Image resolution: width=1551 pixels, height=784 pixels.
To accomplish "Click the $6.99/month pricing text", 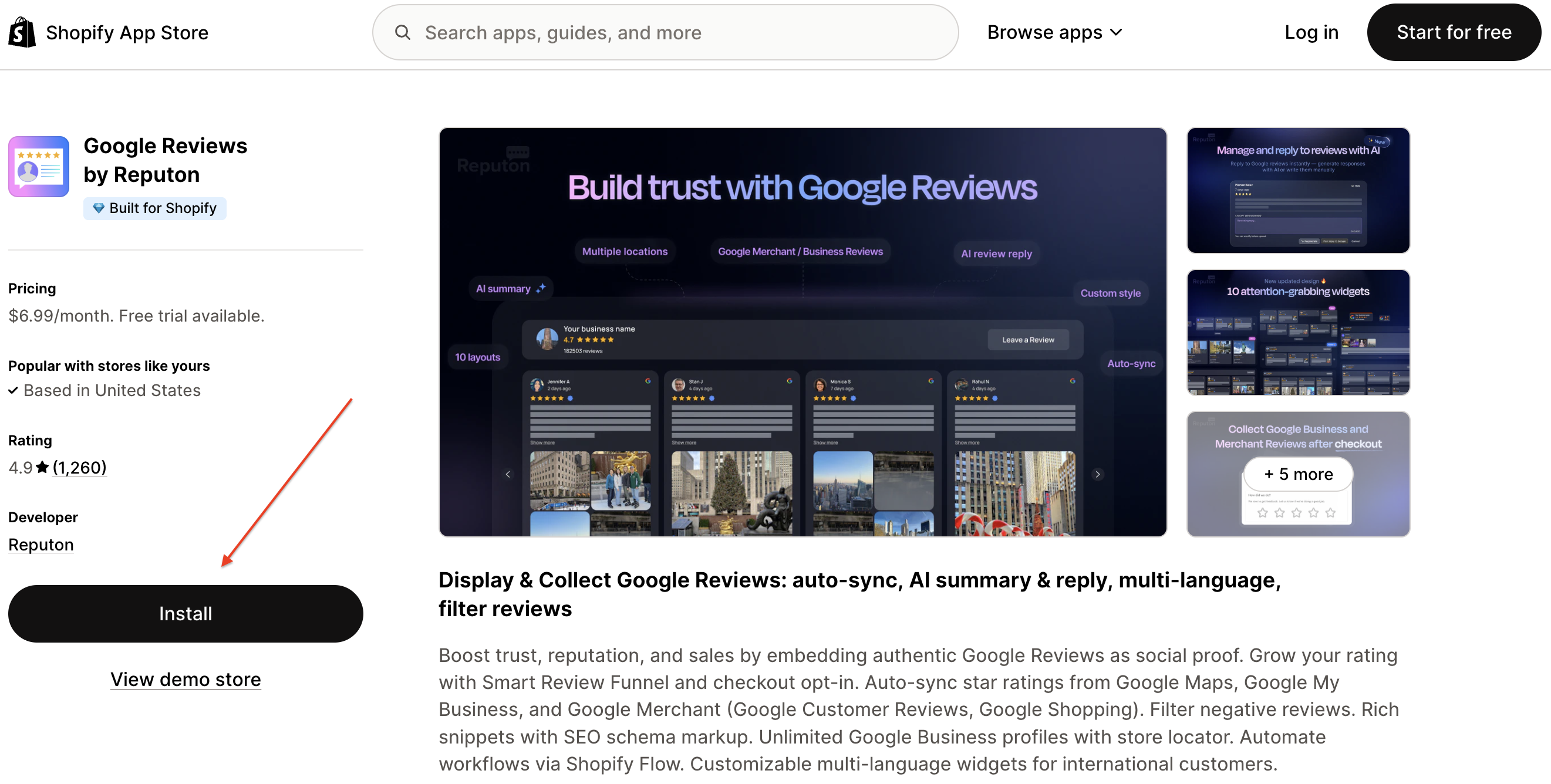I will 136,315.
